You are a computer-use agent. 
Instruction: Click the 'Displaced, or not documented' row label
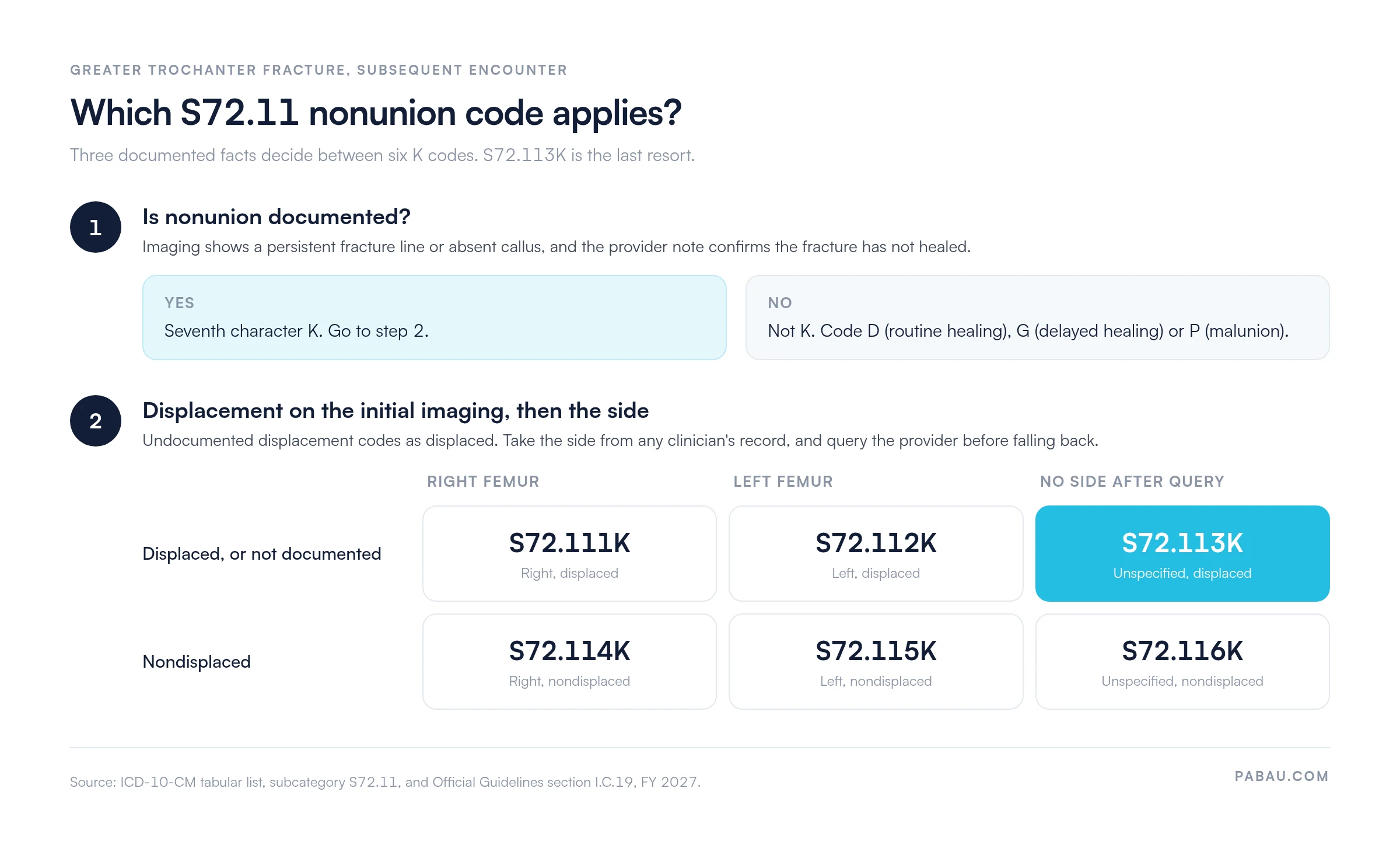point(261,553)
